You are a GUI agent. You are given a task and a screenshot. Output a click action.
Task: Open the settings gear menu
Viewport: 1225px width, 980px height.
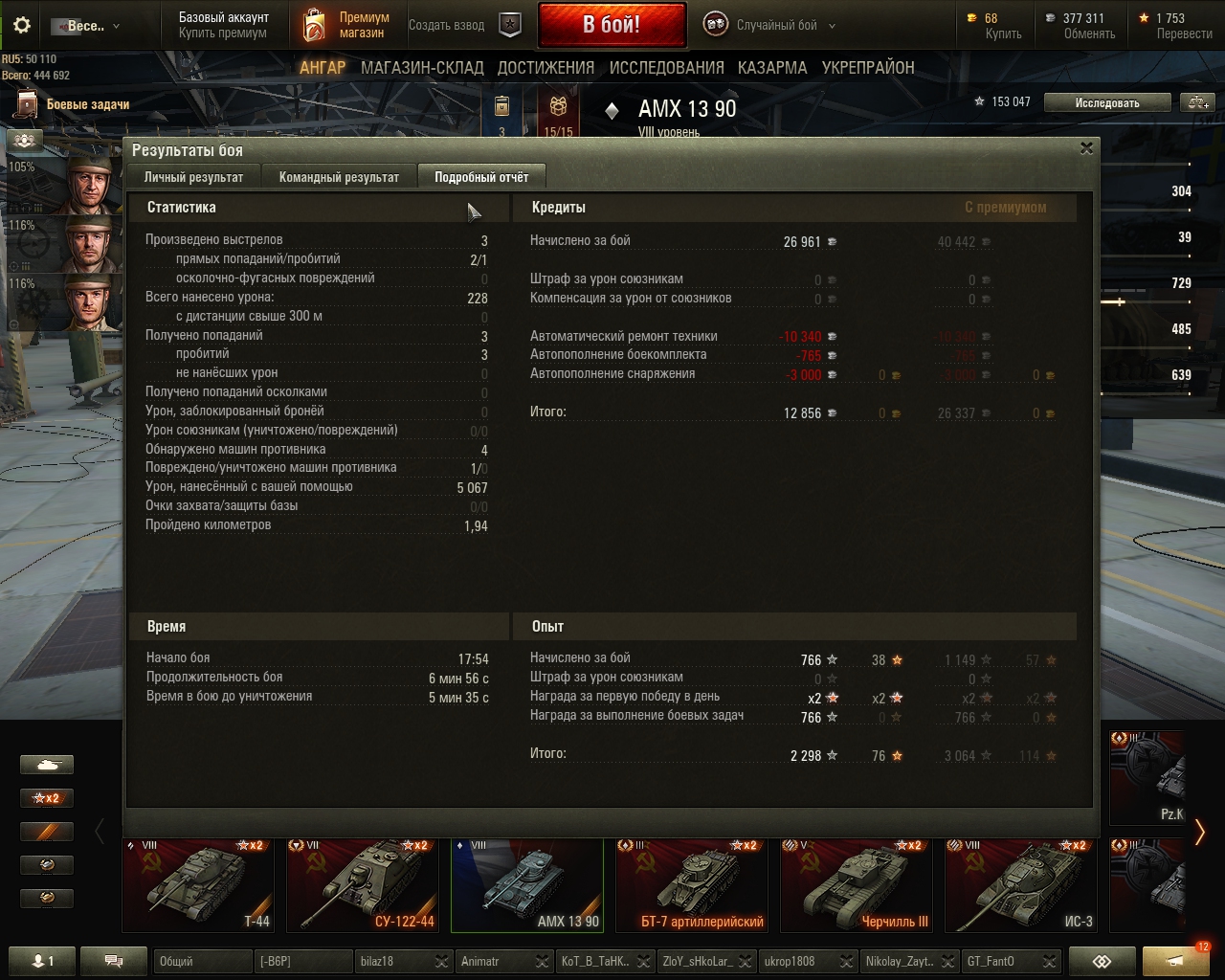(x=22, y=26)
